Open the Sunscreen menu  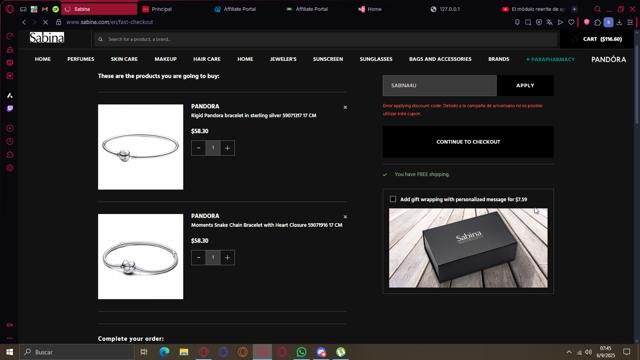point(328,59)
